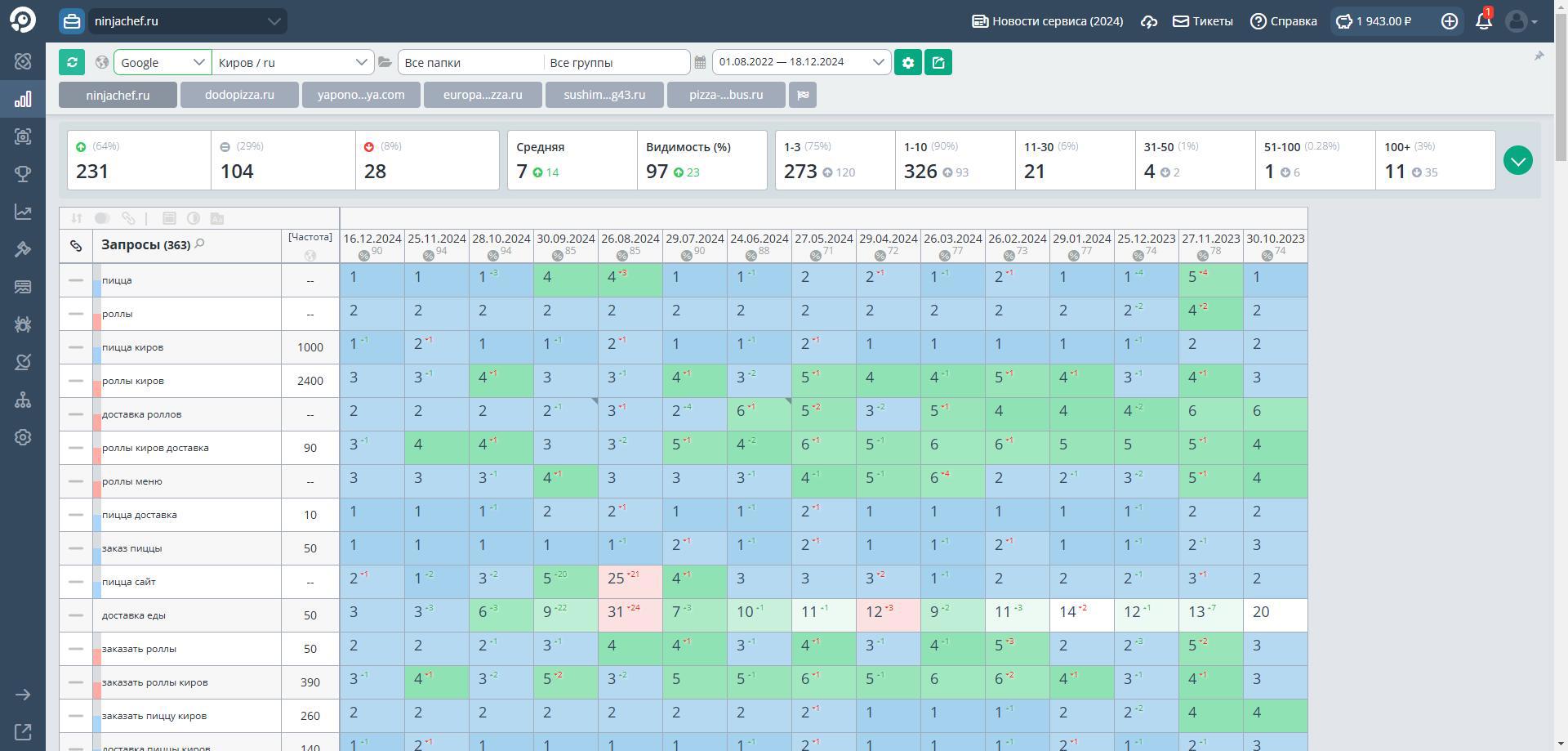
Task: Click the green refresh positions button
Action: pos(72,62)
